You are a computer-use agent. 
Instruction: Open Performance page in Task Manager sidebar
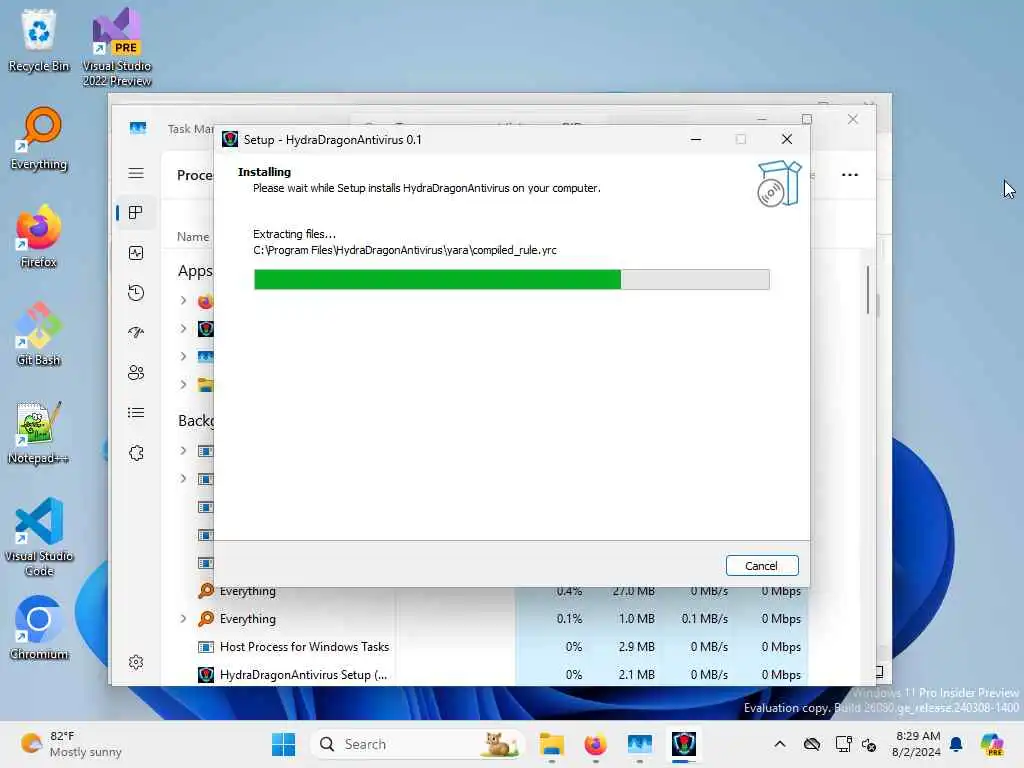point(136,253)
